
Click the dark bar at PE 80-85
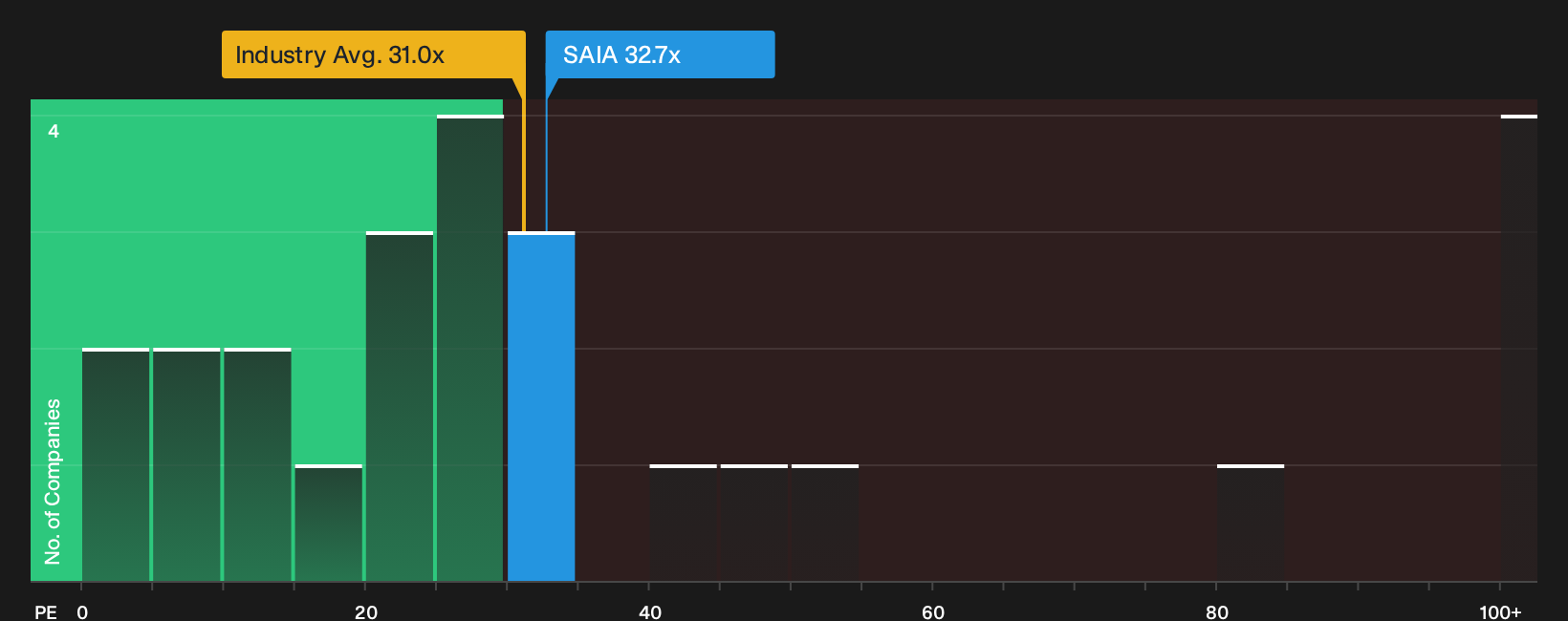click(x=1251, y=524)
